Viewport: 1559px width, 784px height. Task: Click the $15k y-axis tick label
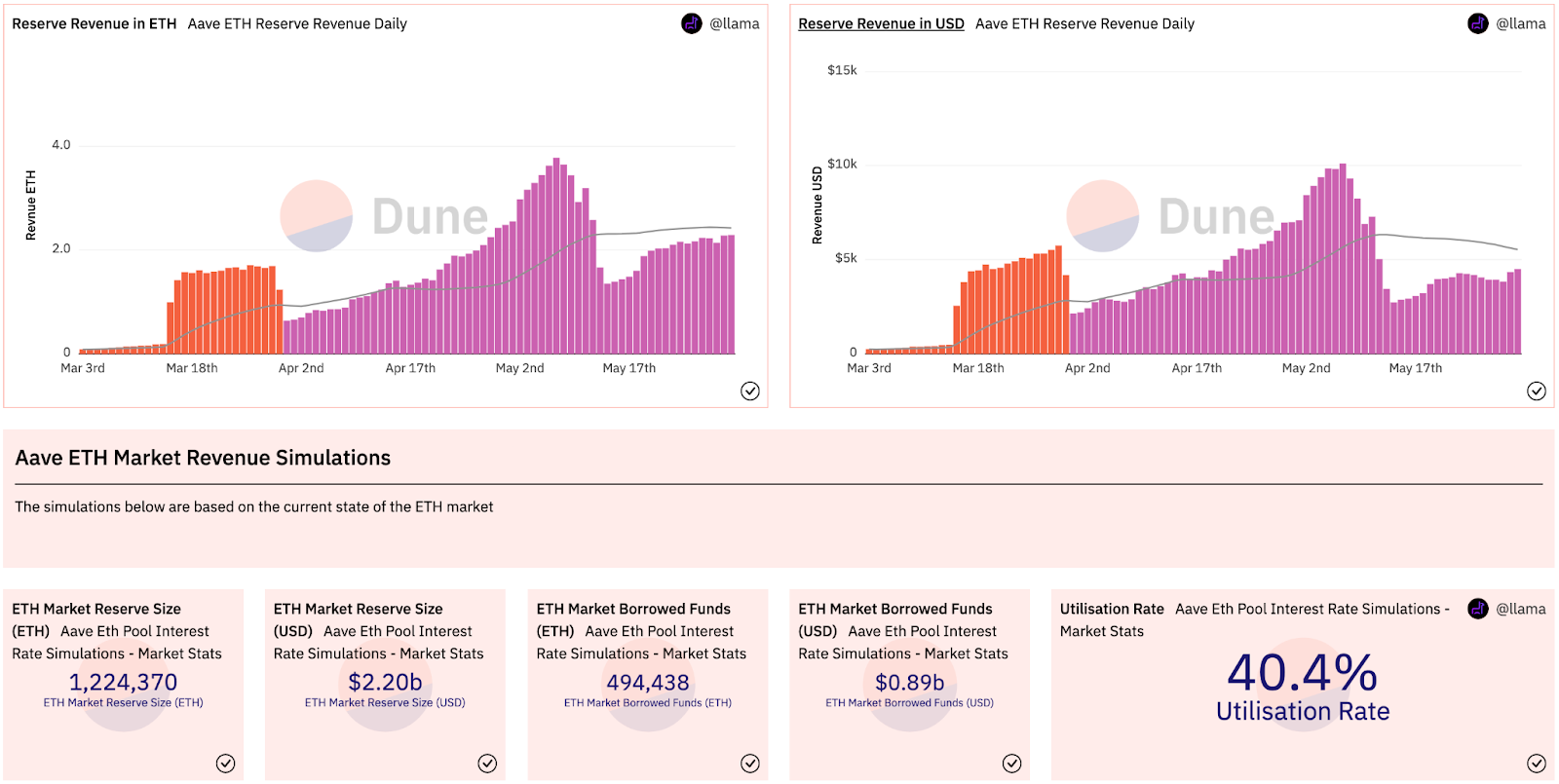click(842, 70)
